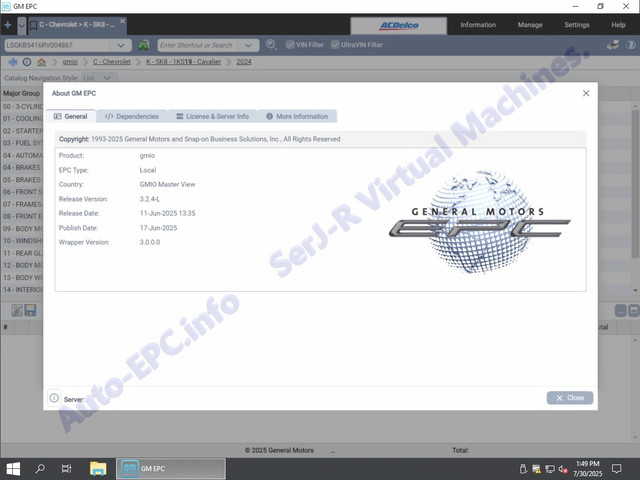The width and height of the screenshot is (640, 480).
Task: Click the GM EPC taskbar button
Action: coord(171,469)
